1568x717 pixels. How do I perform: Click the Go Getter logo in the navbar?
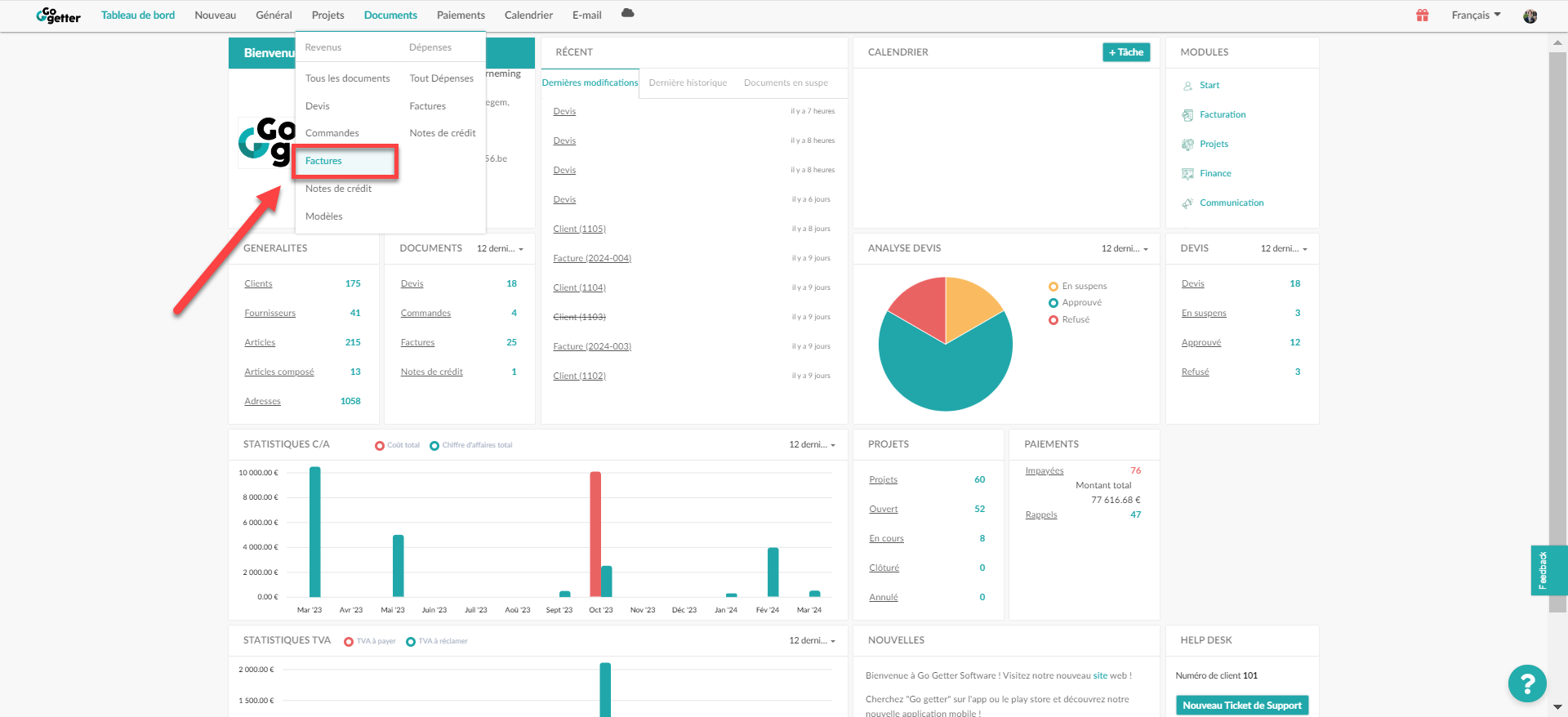click(58, 16)
